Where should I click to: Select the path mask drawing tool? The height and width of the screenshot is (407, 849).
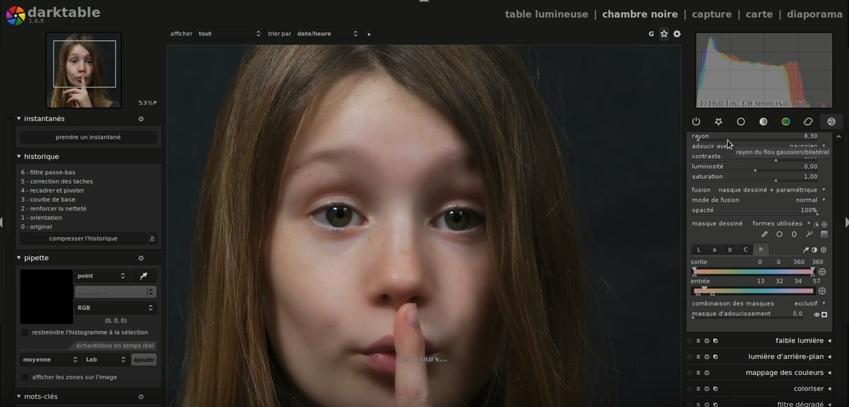(x=809, y=234)
